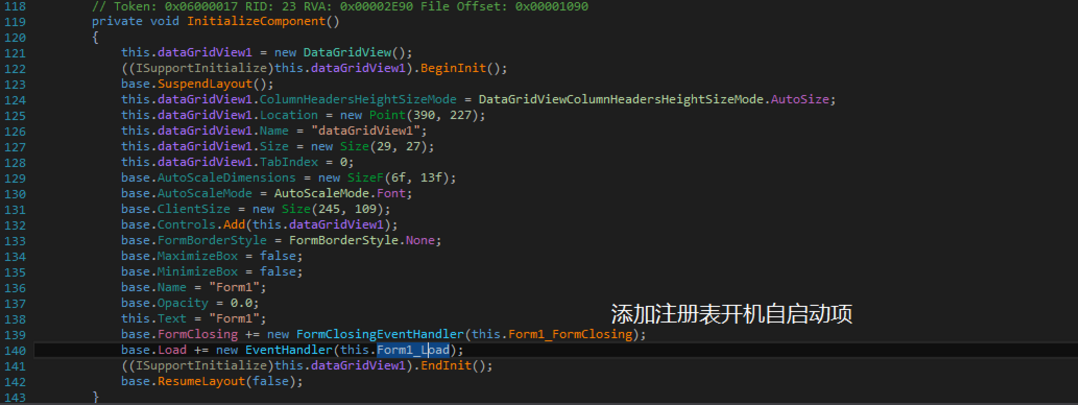Viewport: 1078px width, 406px height.
Task: Click DataGridViewColumnHeadersHeightSizeMode enum type name
Action: 622,100
